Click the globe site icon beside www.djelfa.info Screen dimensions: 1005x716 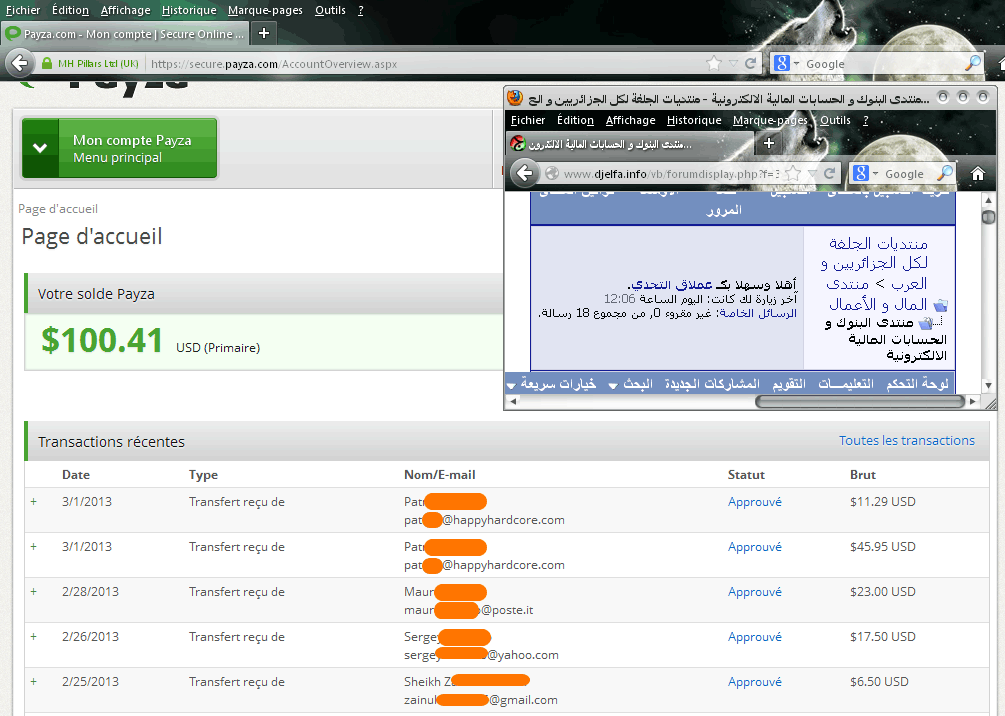pos(552,173)
